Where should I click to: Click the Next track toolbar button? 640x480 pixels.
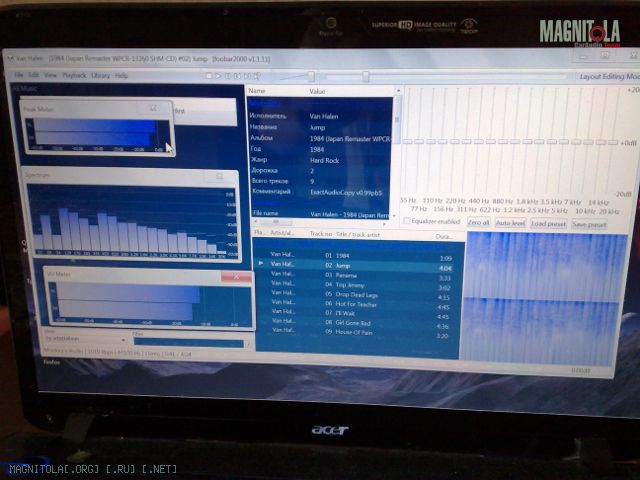246,76
